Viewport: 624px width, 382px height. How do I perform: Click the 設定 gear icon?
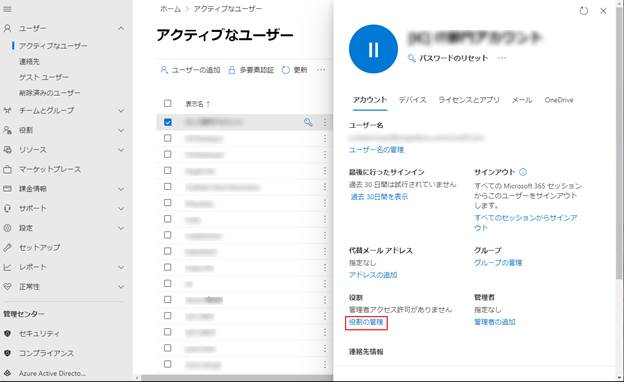7,228
